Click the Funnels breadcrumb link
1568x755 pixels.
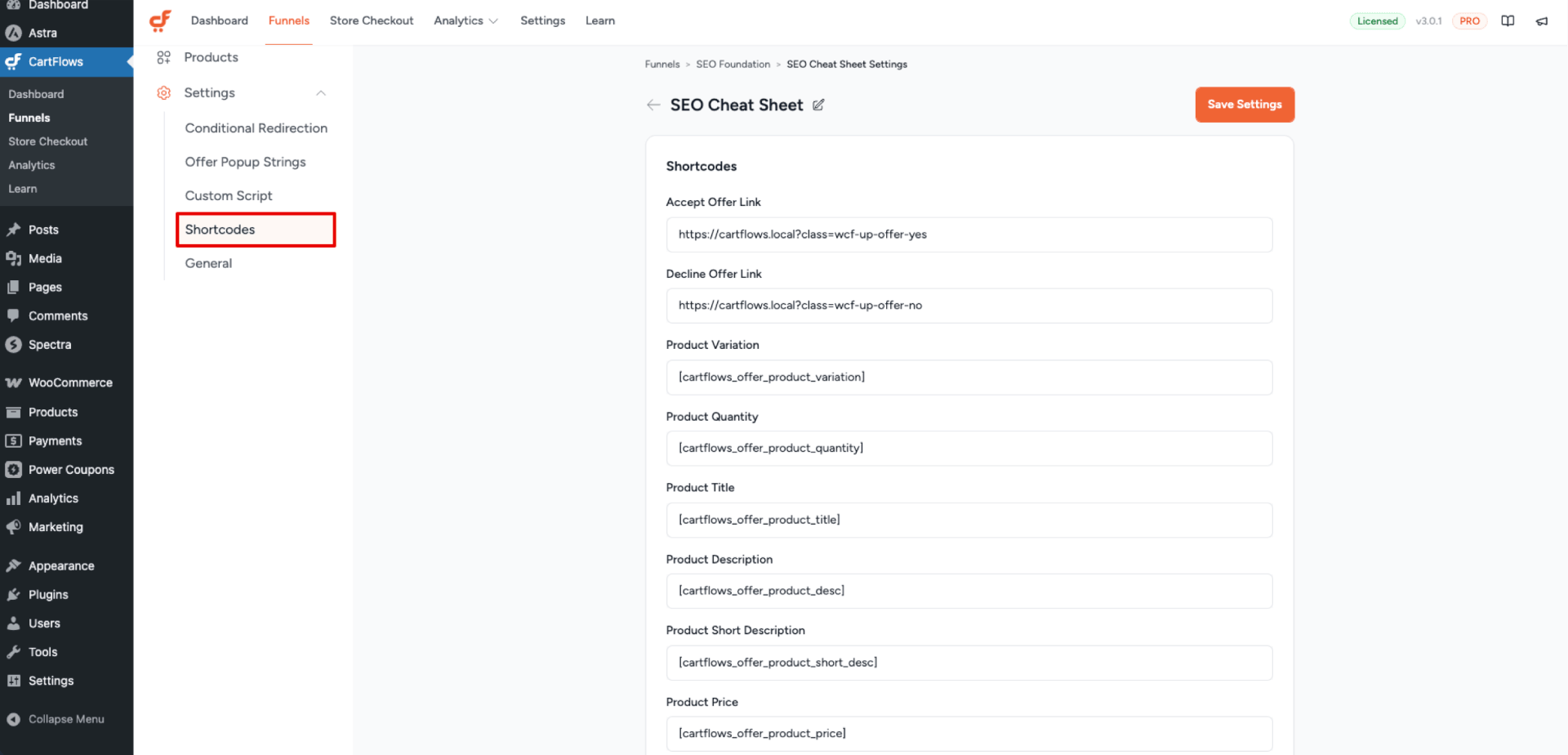pos(662,65)
